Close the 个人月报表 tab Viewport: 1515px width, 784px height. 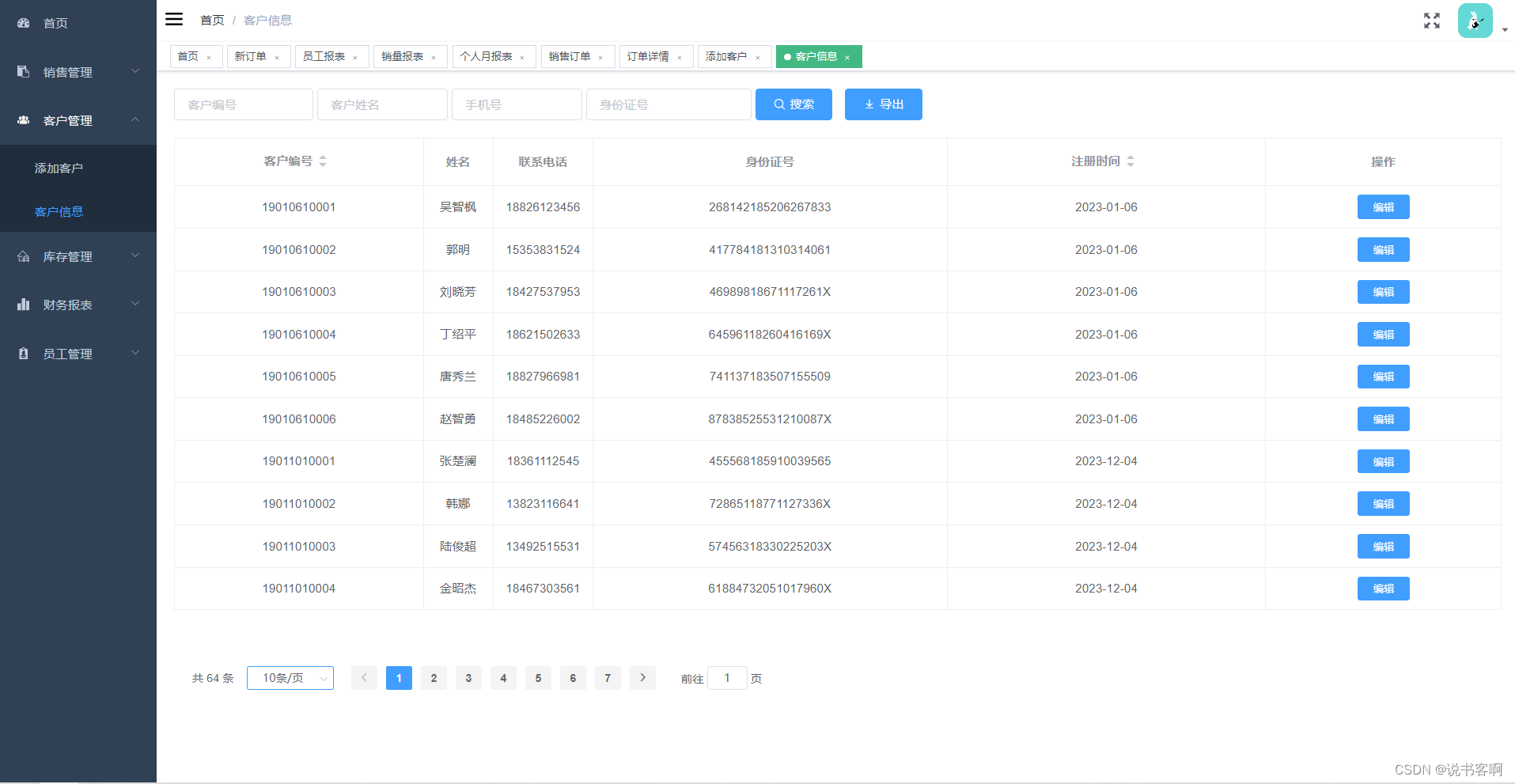[x=522, y=57]
